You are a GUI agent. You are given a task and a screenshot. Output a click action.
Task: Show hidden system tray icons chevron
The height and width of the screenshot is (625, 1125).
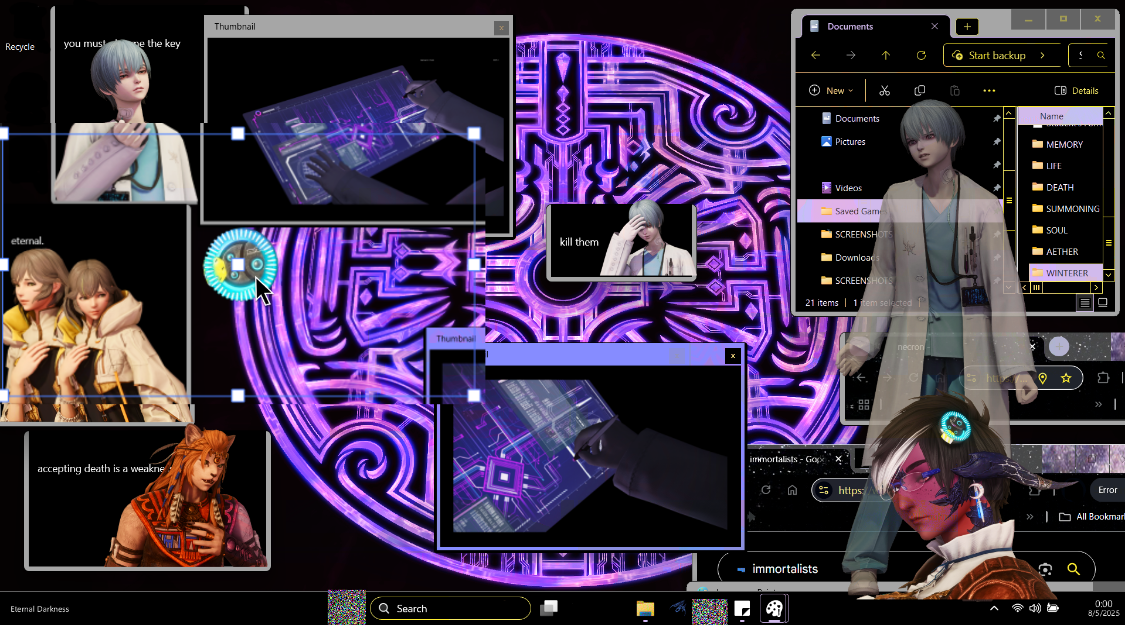(x=994, y=608)
